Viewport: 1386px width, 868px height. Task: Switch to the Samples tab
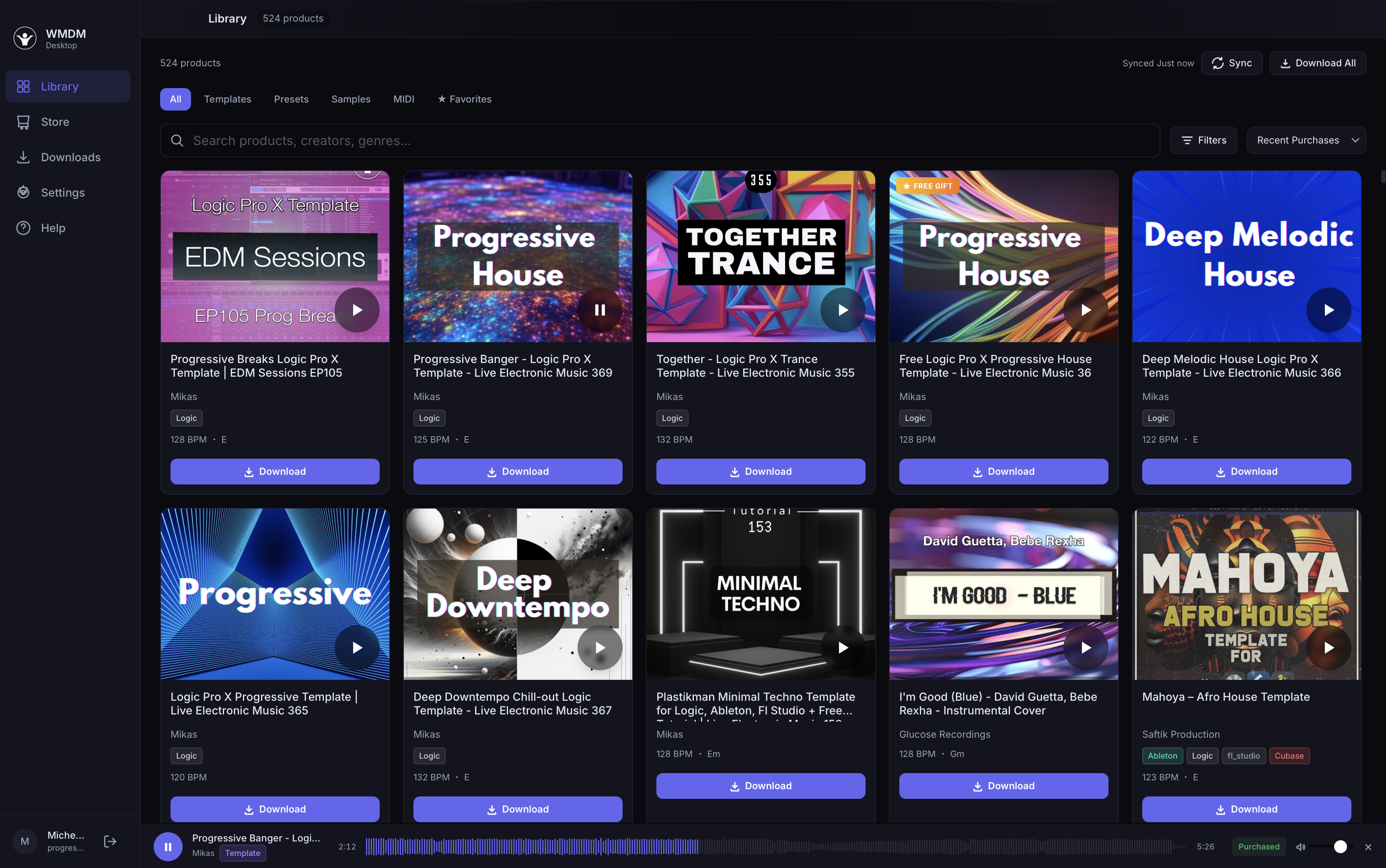tap(351, 99)
